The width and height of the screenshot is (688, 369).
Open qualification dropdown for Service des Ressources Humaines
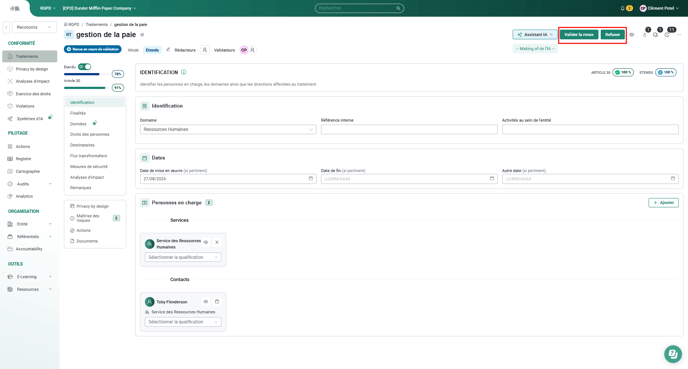[183, 257]
